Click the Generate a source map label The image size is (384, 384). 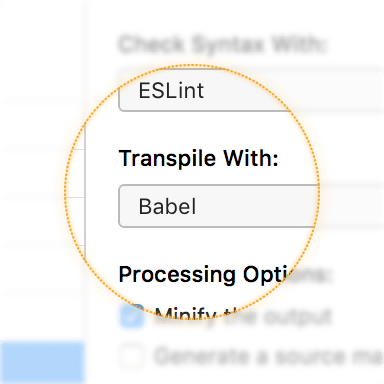click(x=269, y=356)
